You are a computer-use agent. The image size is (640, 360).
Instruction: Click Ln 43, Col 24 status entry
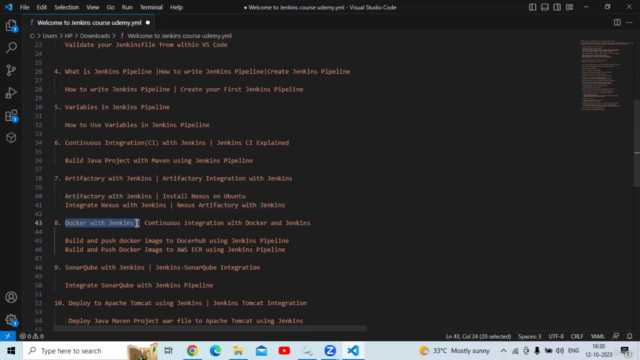pos(478,336)
